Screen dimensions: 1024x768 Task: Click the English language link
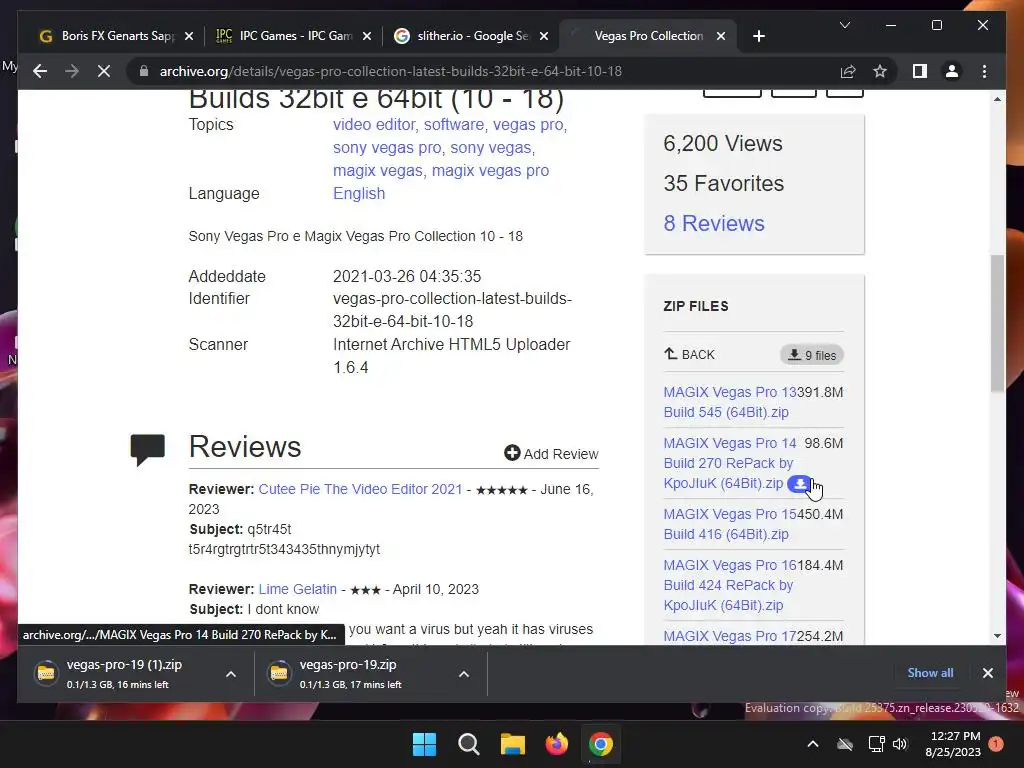click(359, 193)
